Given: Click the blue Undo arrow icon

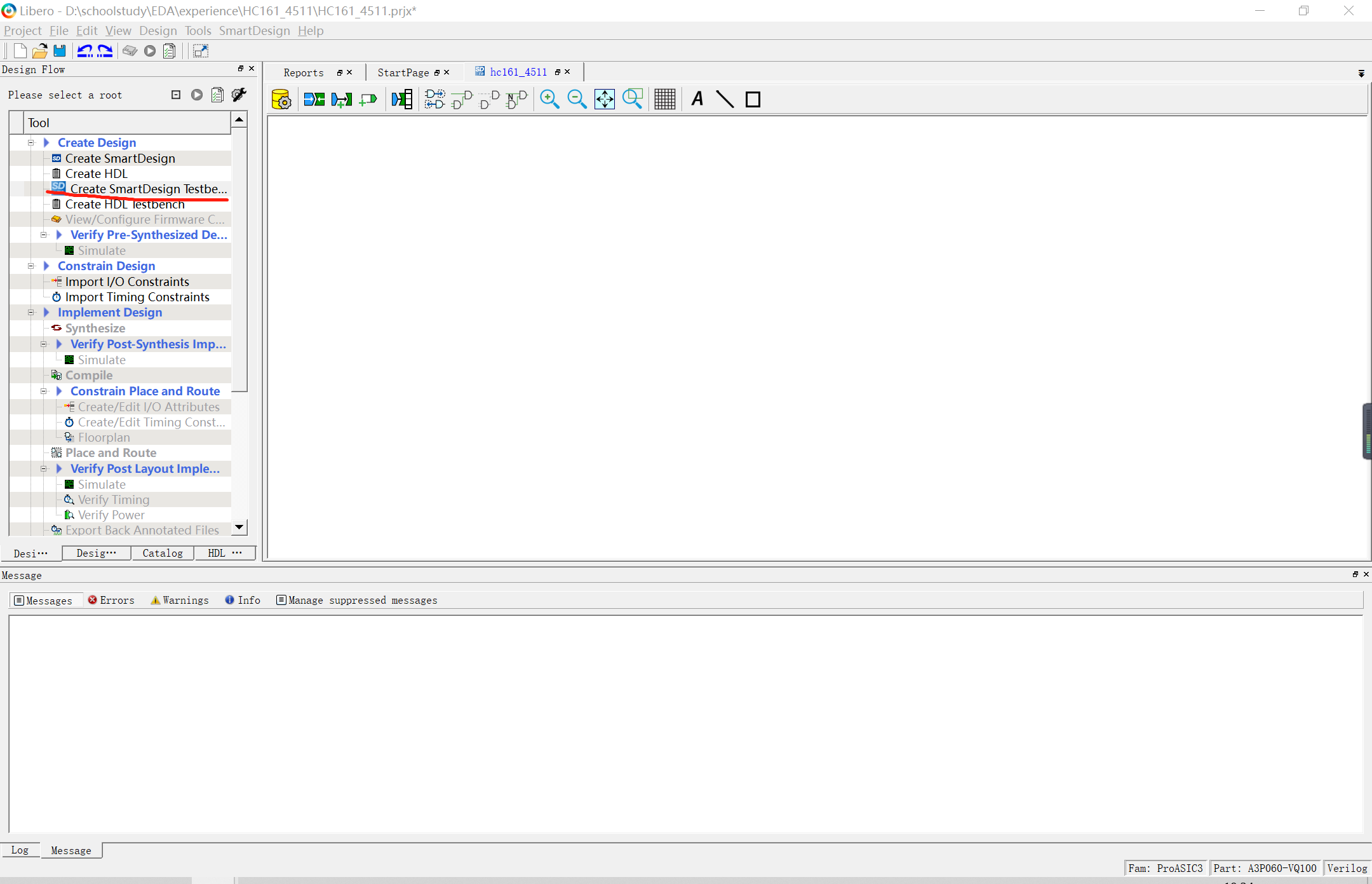Looking at the screenshot, I should (84, 51).
